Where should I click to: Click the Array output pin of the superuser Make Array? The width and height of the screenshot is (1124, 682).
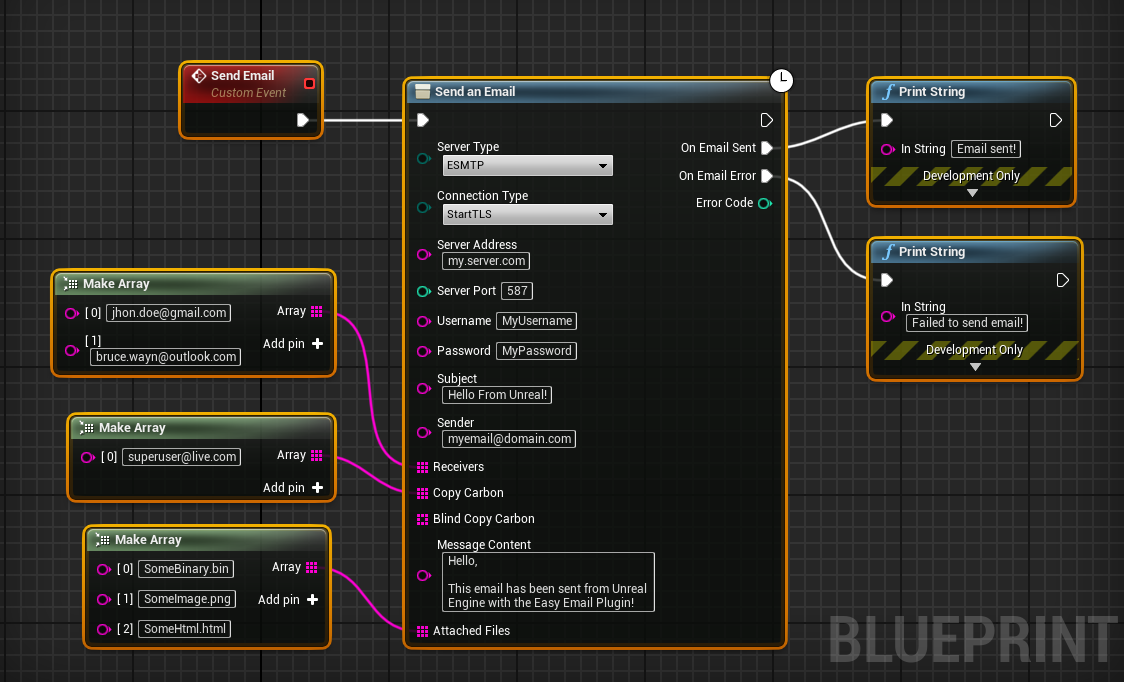317,455
